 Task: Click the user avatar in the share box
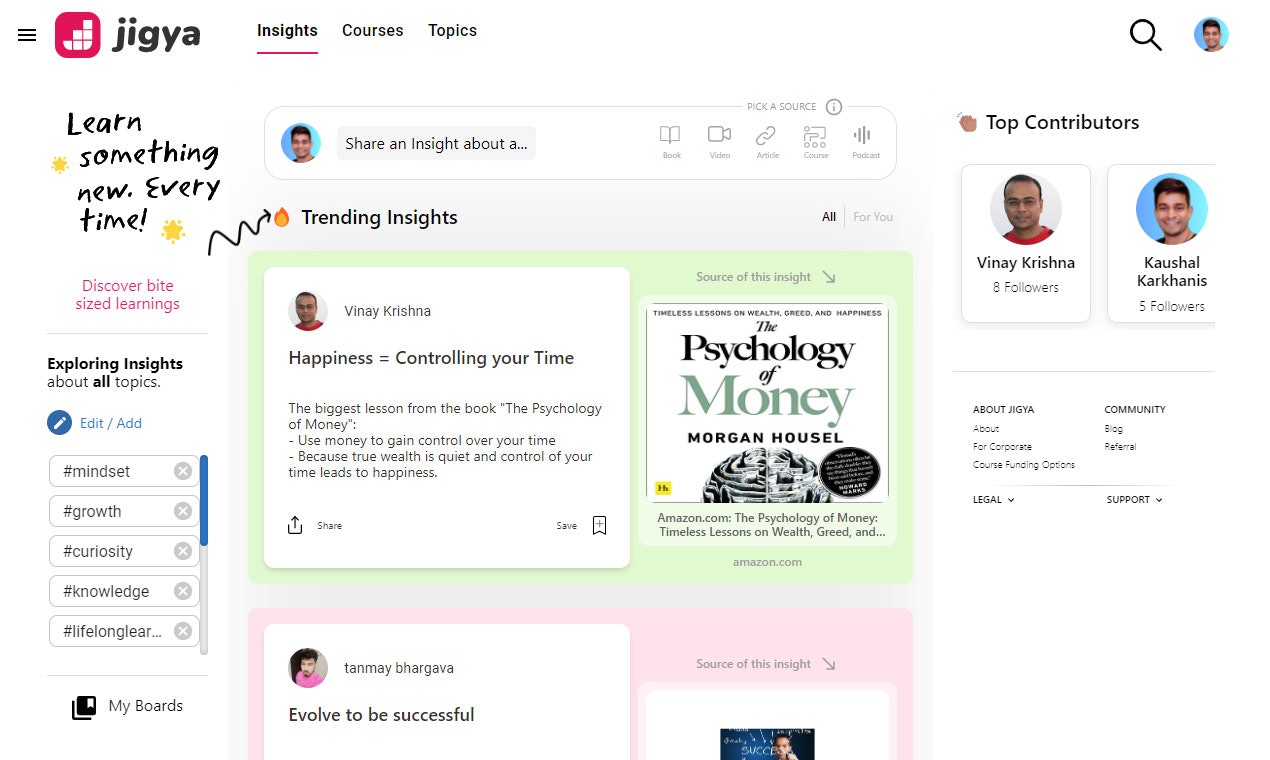[x=301, y=143]
